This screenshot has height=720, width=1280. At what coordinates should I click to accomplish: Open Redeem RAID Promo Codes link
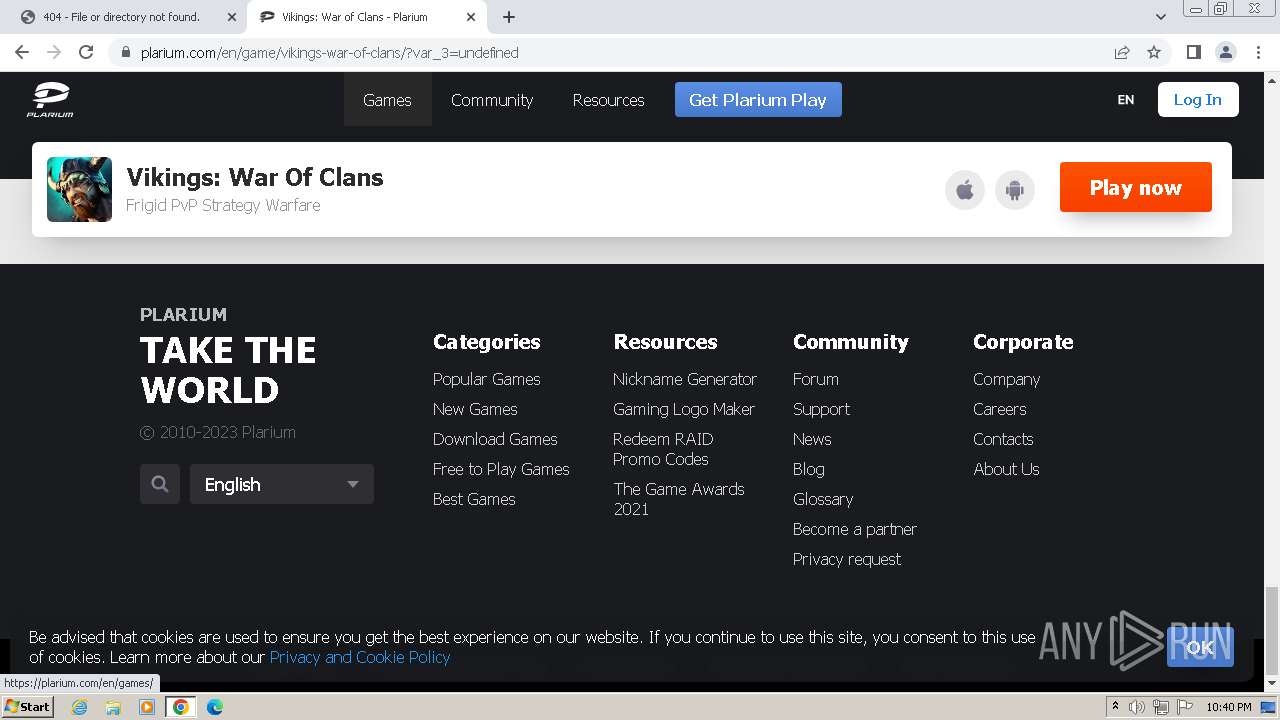(663, 449)
